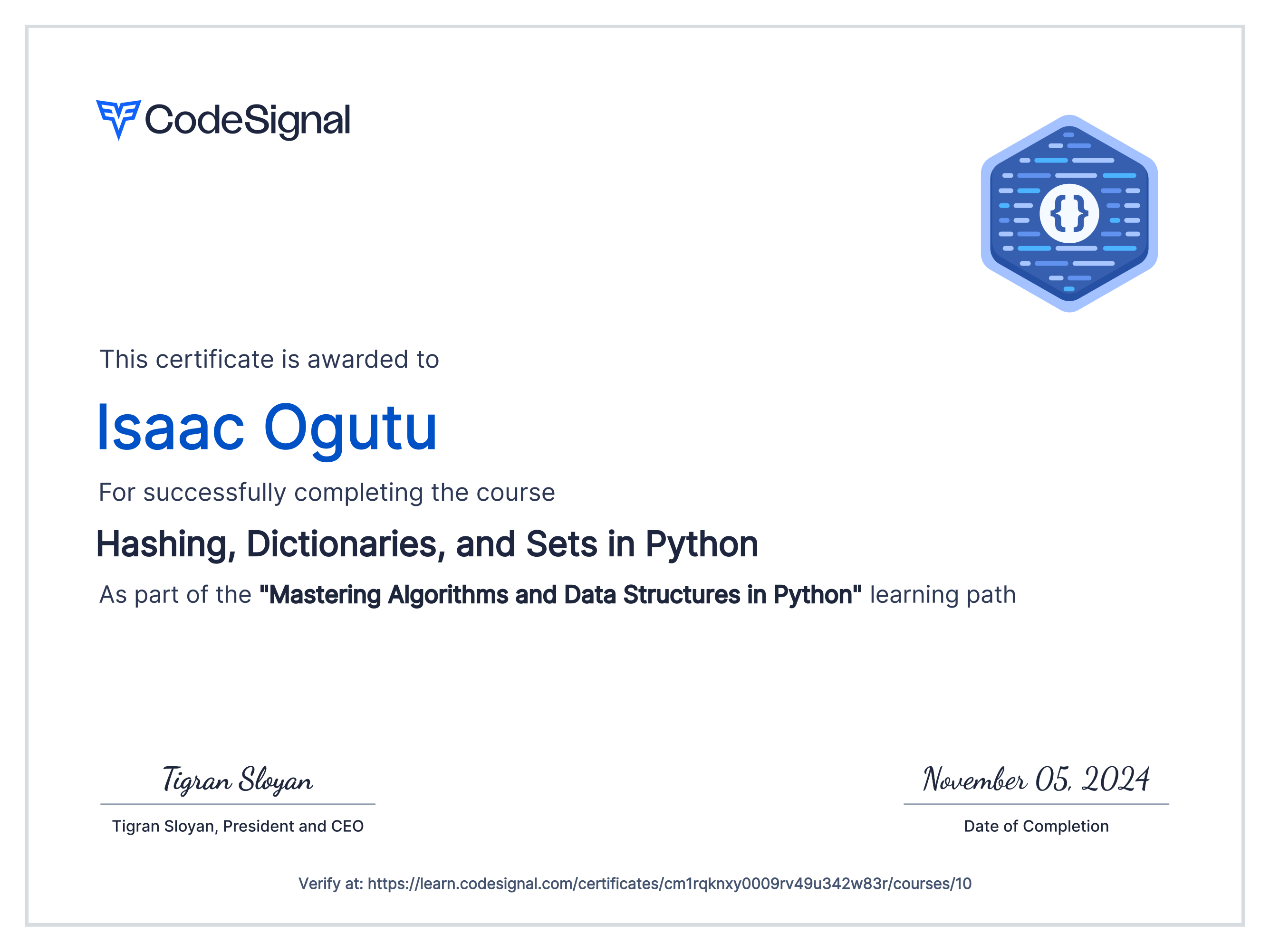Viewport: 1270px width, 952px height.
Task: Open the certificate verification URL
Action: click(669, 883)
